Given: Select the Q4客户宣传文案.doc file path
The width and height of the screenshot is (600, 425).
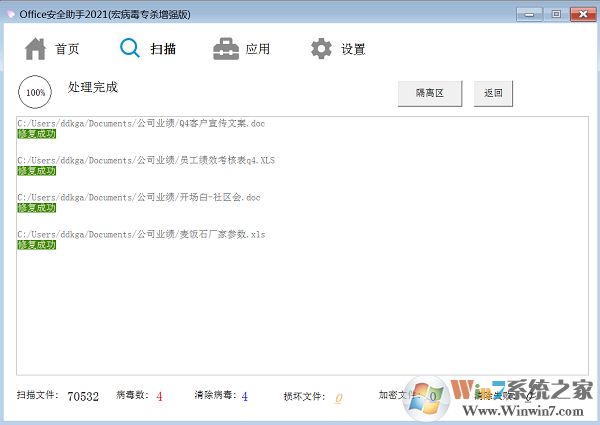Looking at the screenshot, I should pyautogui.click(x=141, y=124).
